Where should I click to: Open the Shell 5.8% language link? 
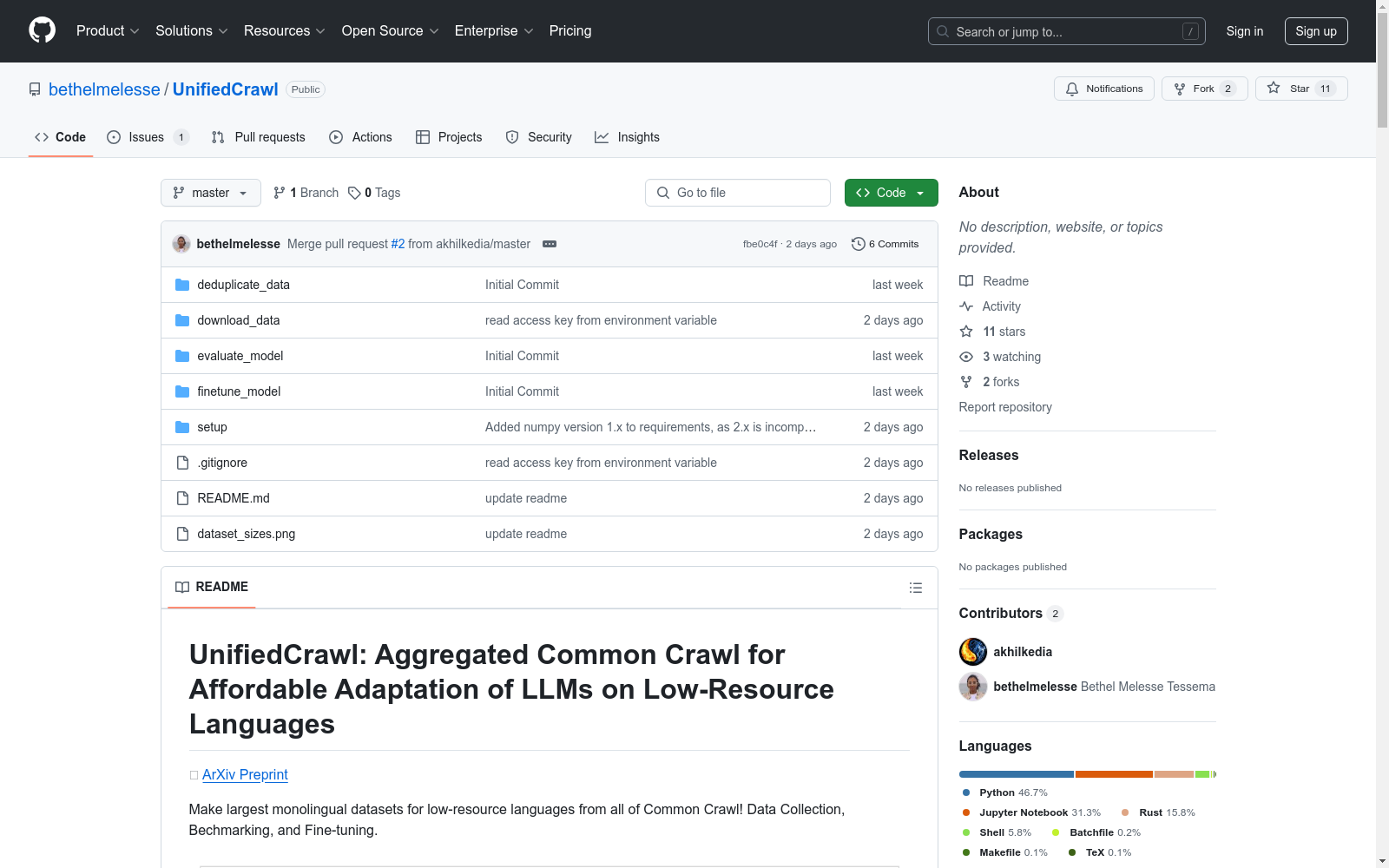point(997,832)
